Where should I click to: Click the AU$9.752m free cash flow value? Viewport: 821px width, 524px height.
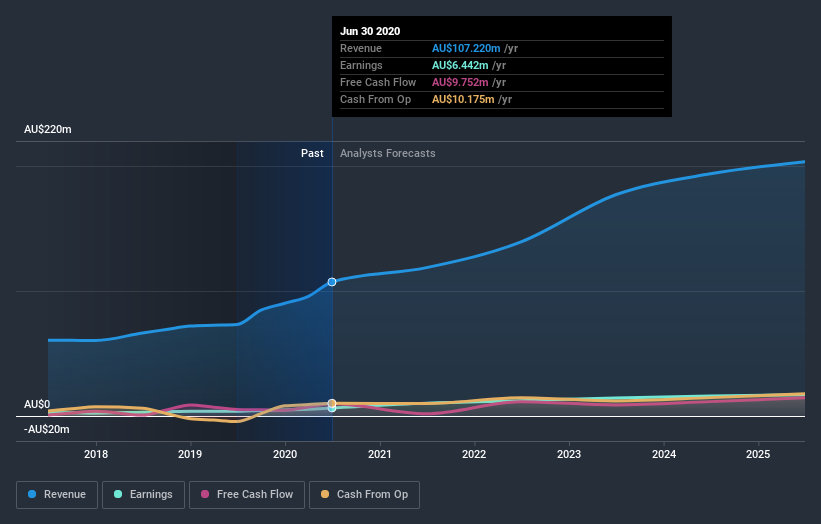click(460, 82)
